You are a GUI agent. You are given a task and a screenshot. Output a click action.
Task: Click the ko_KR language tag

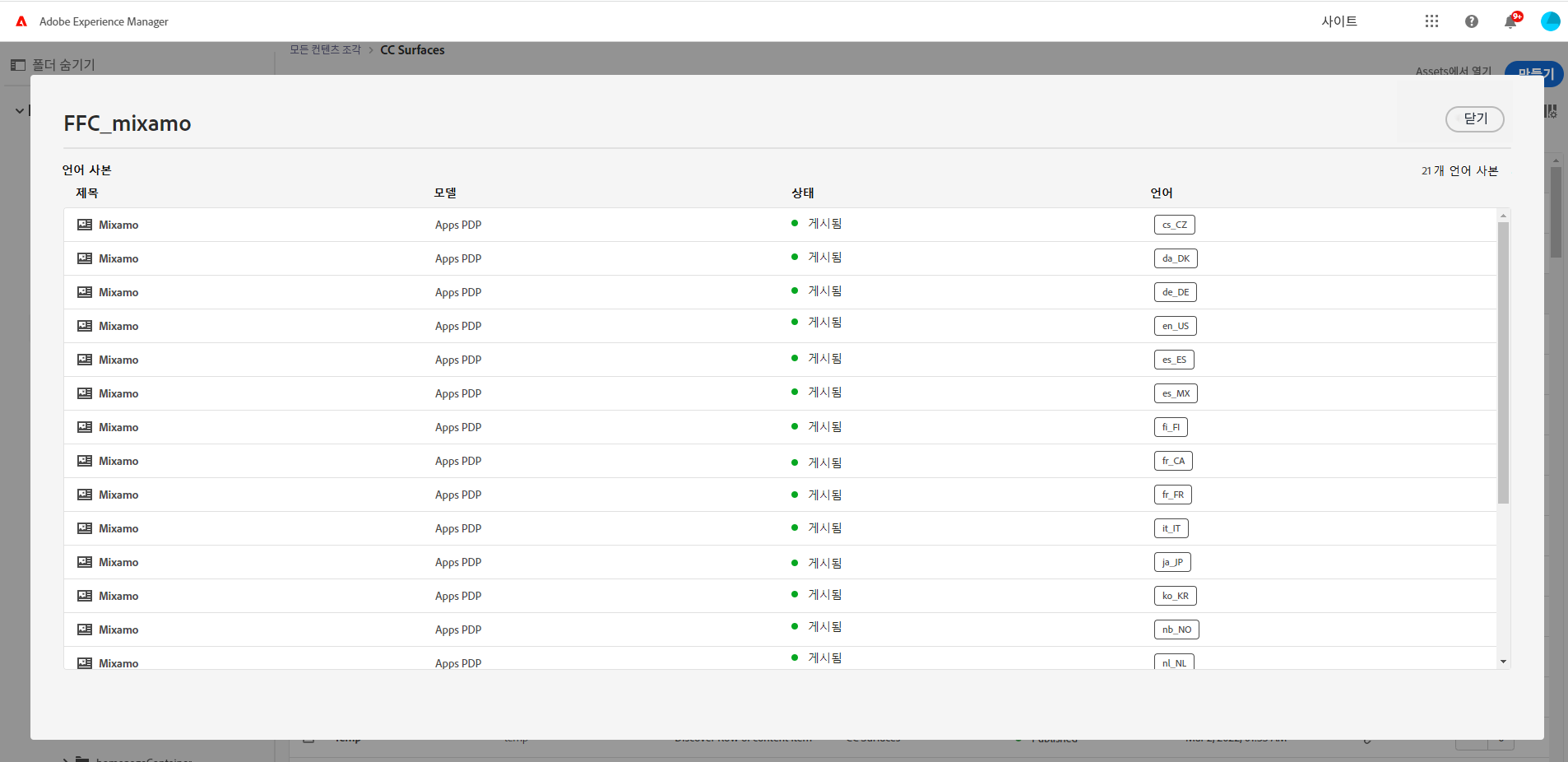(x=1175, y=596)
